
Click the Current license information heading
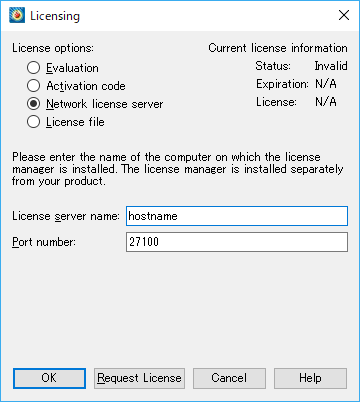(278, 48)
